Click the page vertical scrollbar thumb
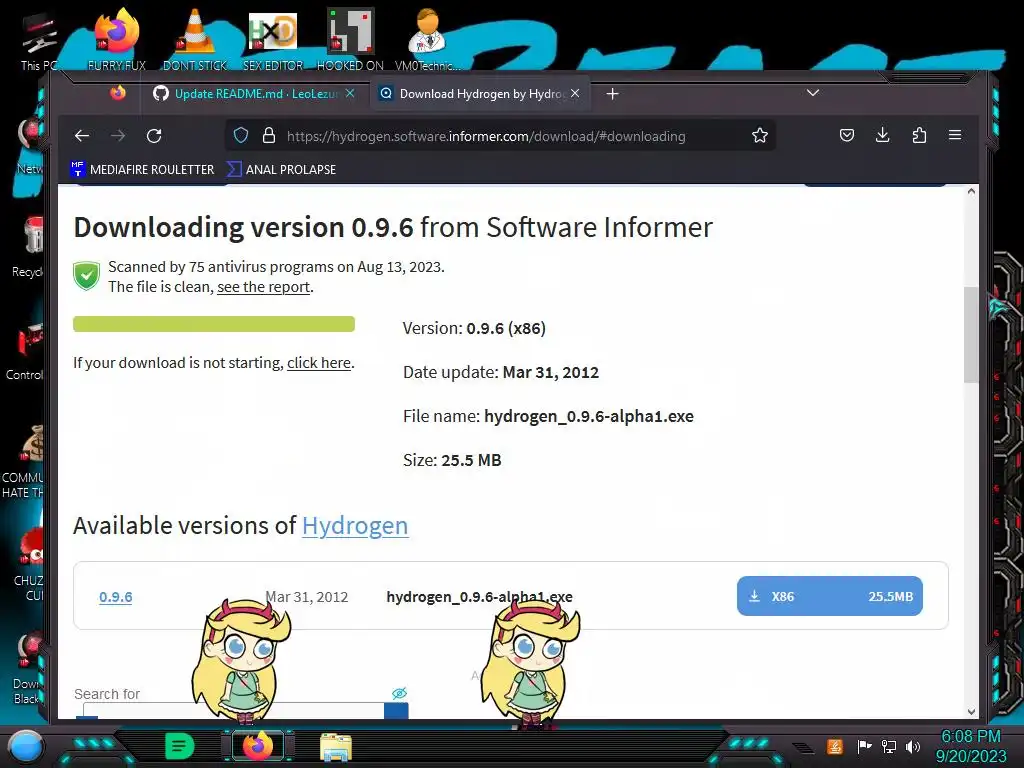The height and width of the screenshot is (768, 1024). 971,334
